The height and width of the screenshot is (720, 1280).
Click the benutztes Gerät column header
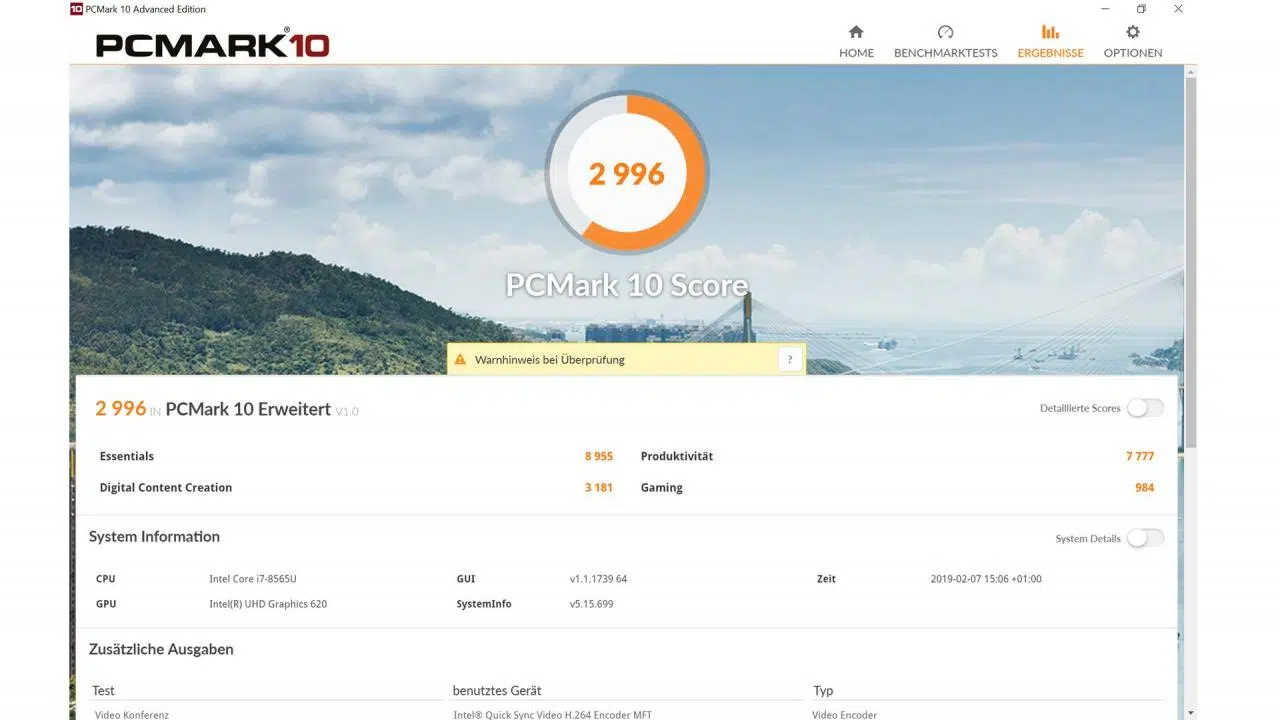[497, 691]
